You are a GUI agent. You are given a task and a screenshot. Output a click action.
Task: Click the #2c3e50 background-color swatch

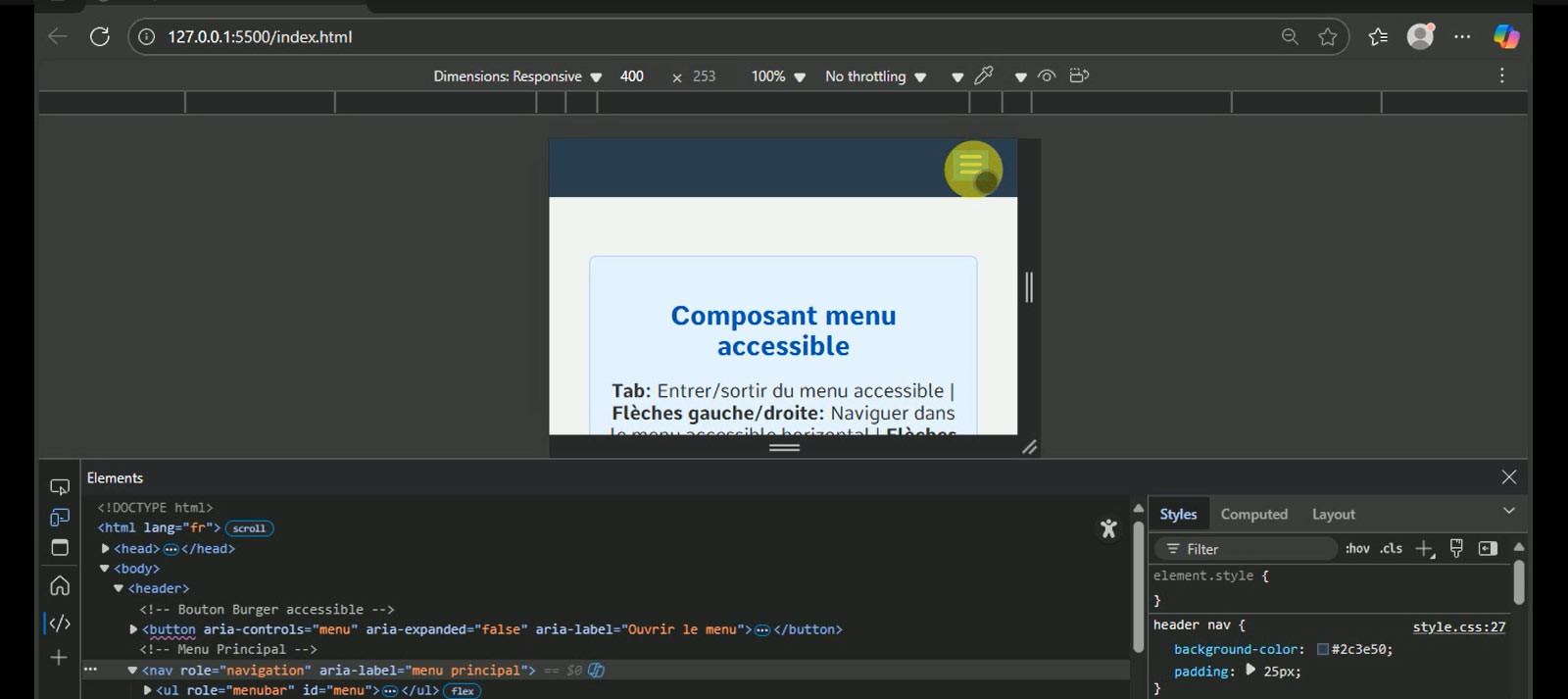(x=1323, y=650)
